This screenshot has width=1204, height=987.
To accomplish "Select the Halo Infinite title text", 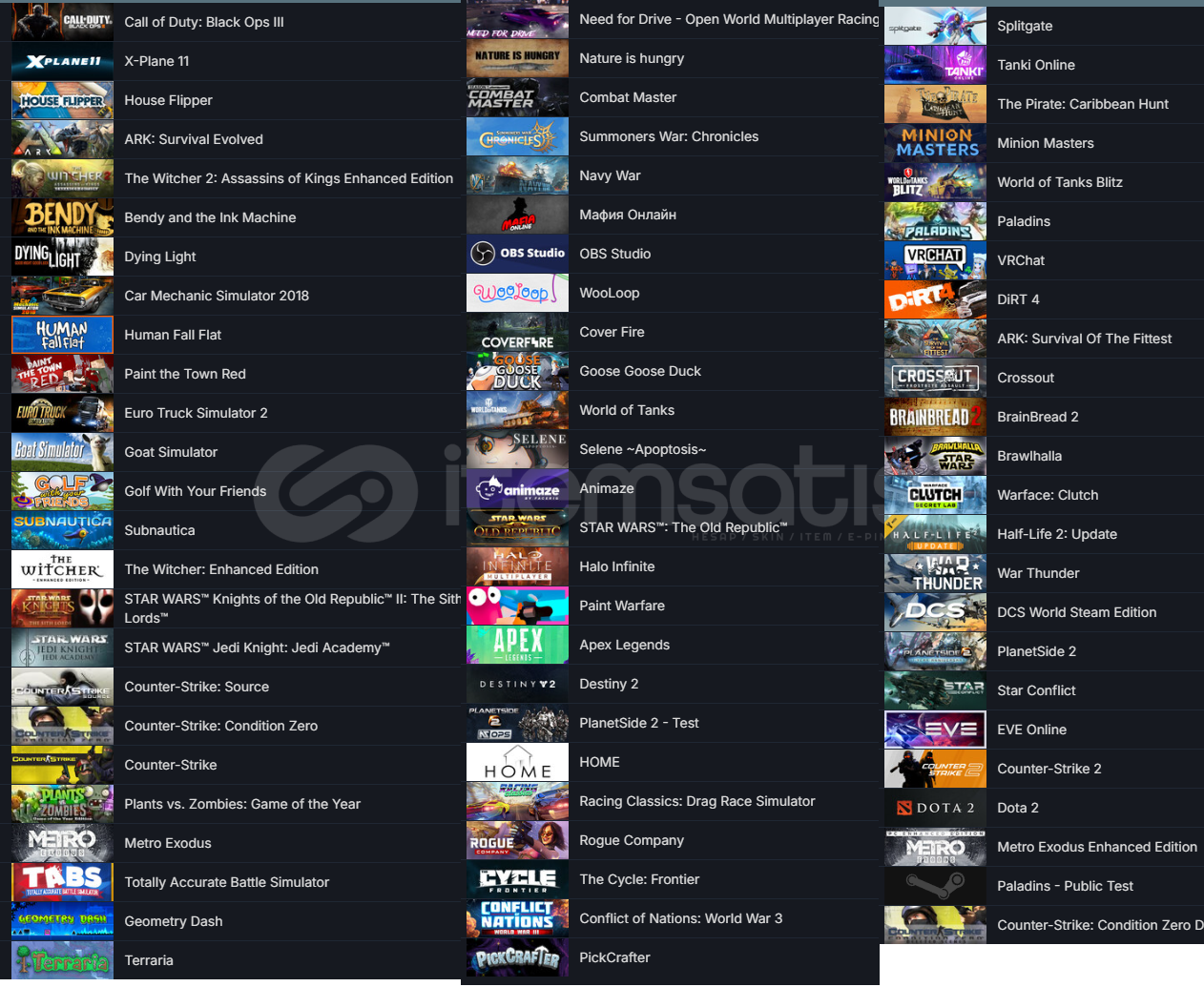I will [x=617, y=566].
